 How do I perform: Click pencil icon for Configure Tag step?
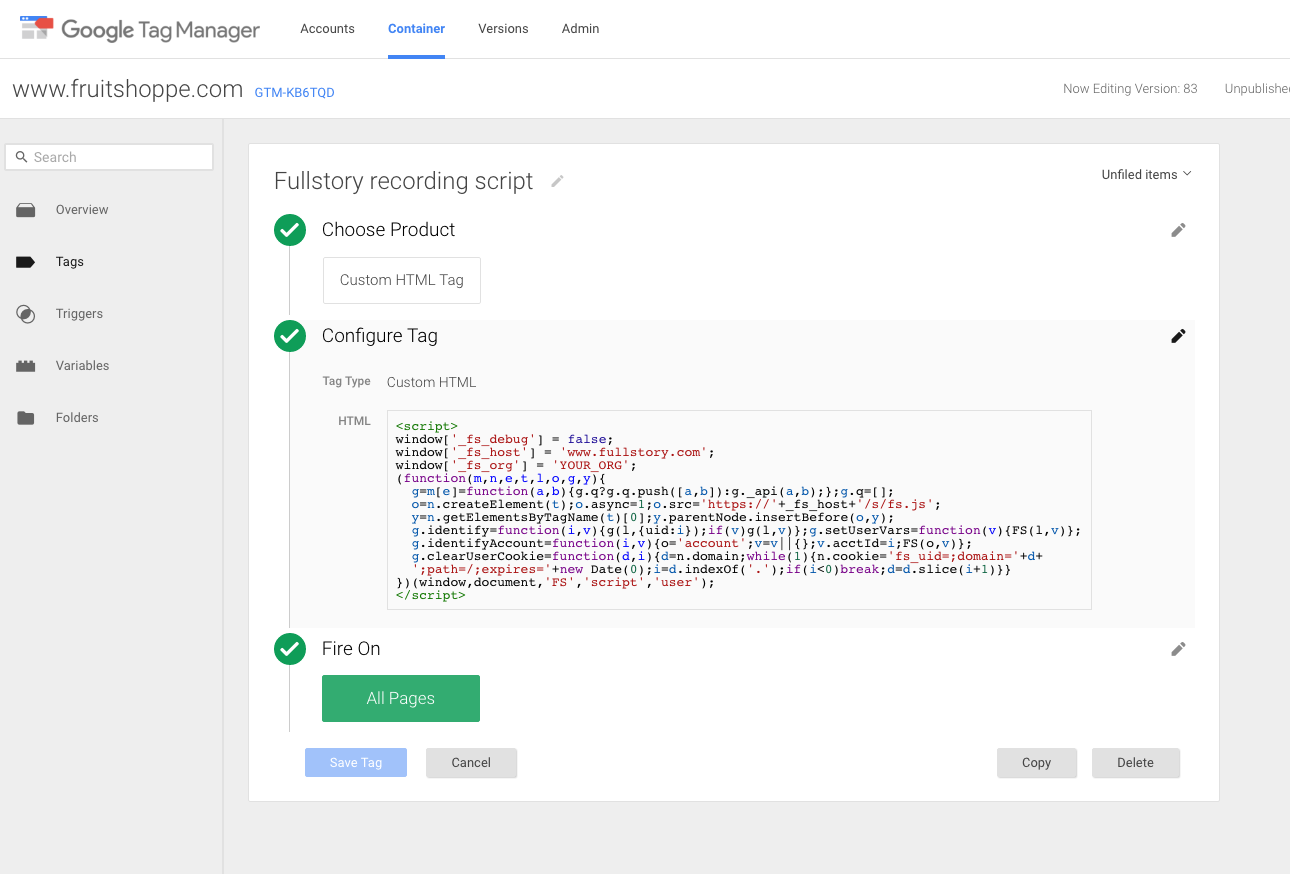[x=1178, y=336]
